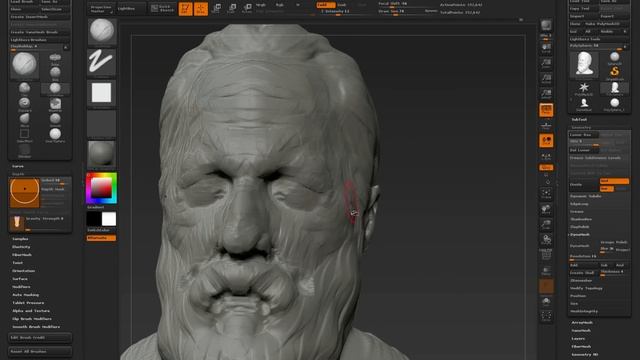Open the material sphere selector

(102, 154)
